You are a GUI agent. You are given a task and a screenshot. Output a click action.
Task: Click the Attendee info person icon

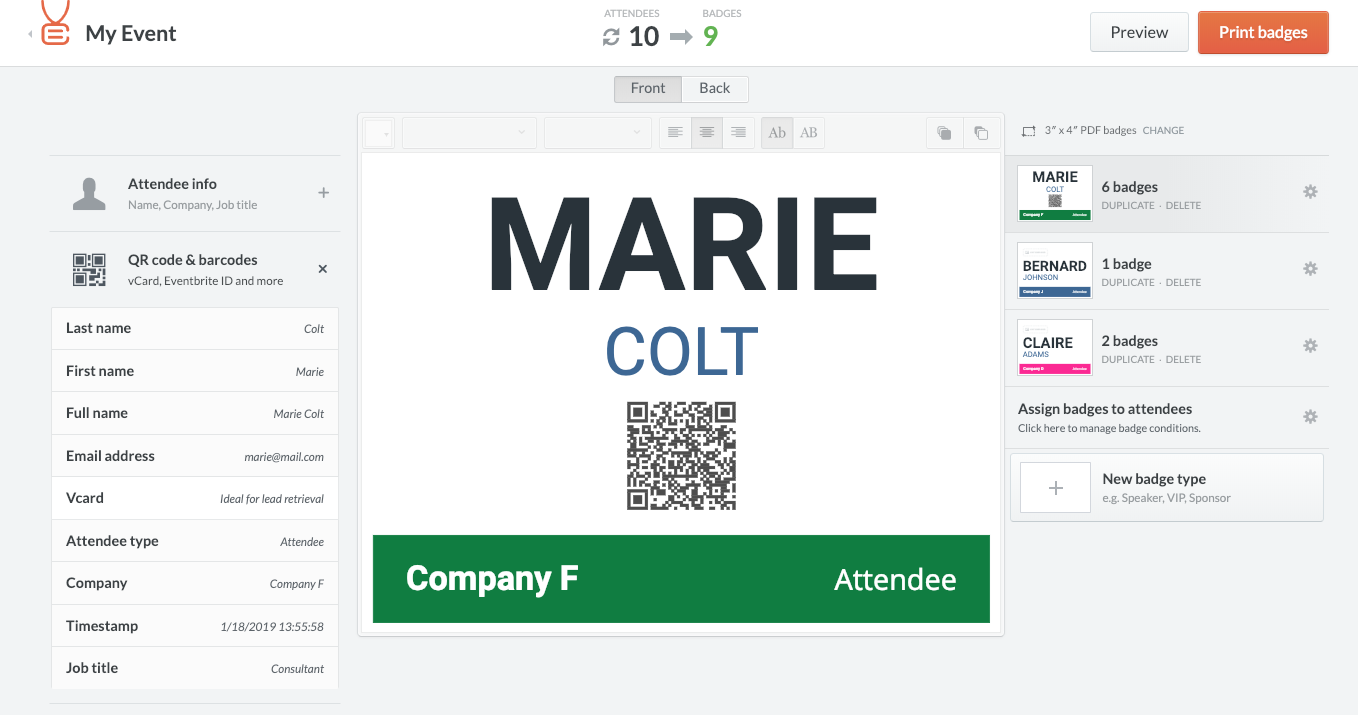pos(90,194)
